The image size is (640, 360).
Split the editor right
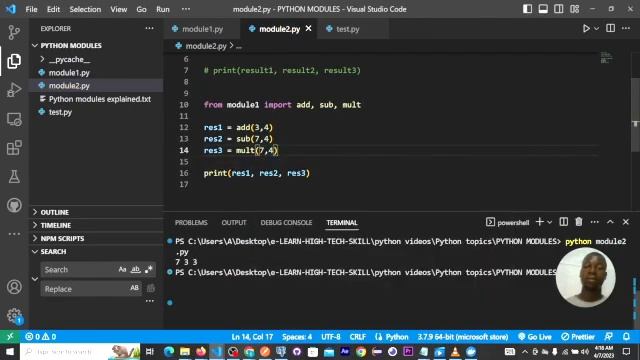tap(611, 28)
